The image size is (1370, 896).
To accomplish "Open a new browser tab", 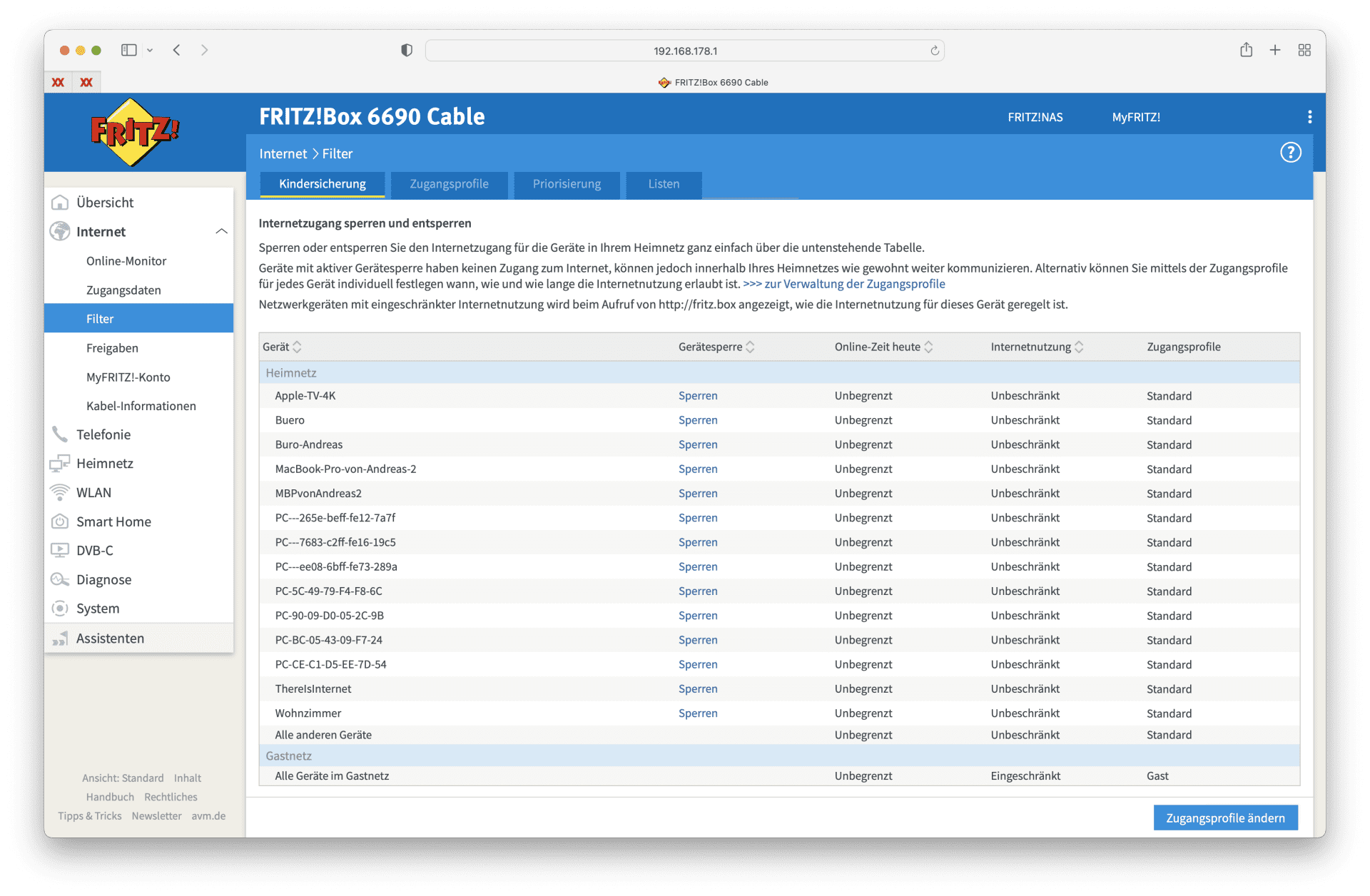I will [x=1275, y=50].
